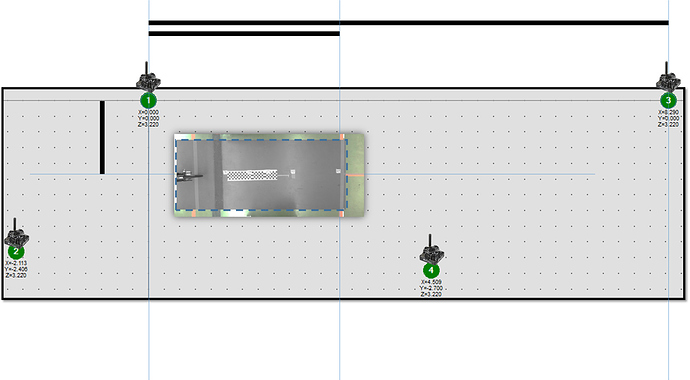Select the overhead floor image thumbnail
This screenshot has height=380, width=690.
click(269, 175)
